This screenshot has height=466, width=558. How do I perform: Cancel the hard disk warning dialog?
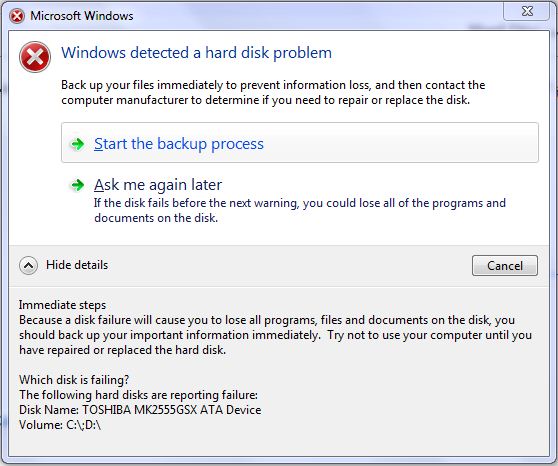pyautogui.click(x=505, y=266)
